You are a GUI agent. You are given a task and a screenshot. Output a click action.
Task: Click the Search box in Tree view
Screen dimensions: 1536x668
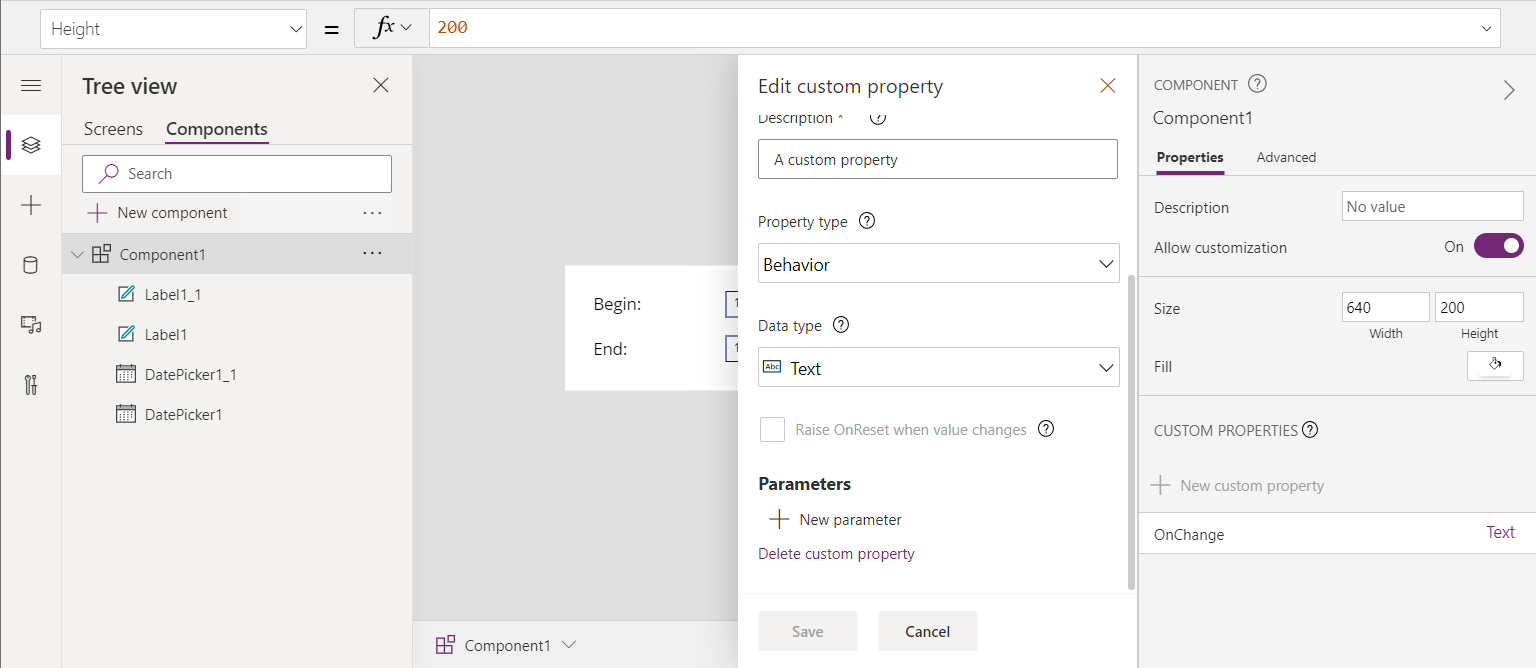(237, 174)
